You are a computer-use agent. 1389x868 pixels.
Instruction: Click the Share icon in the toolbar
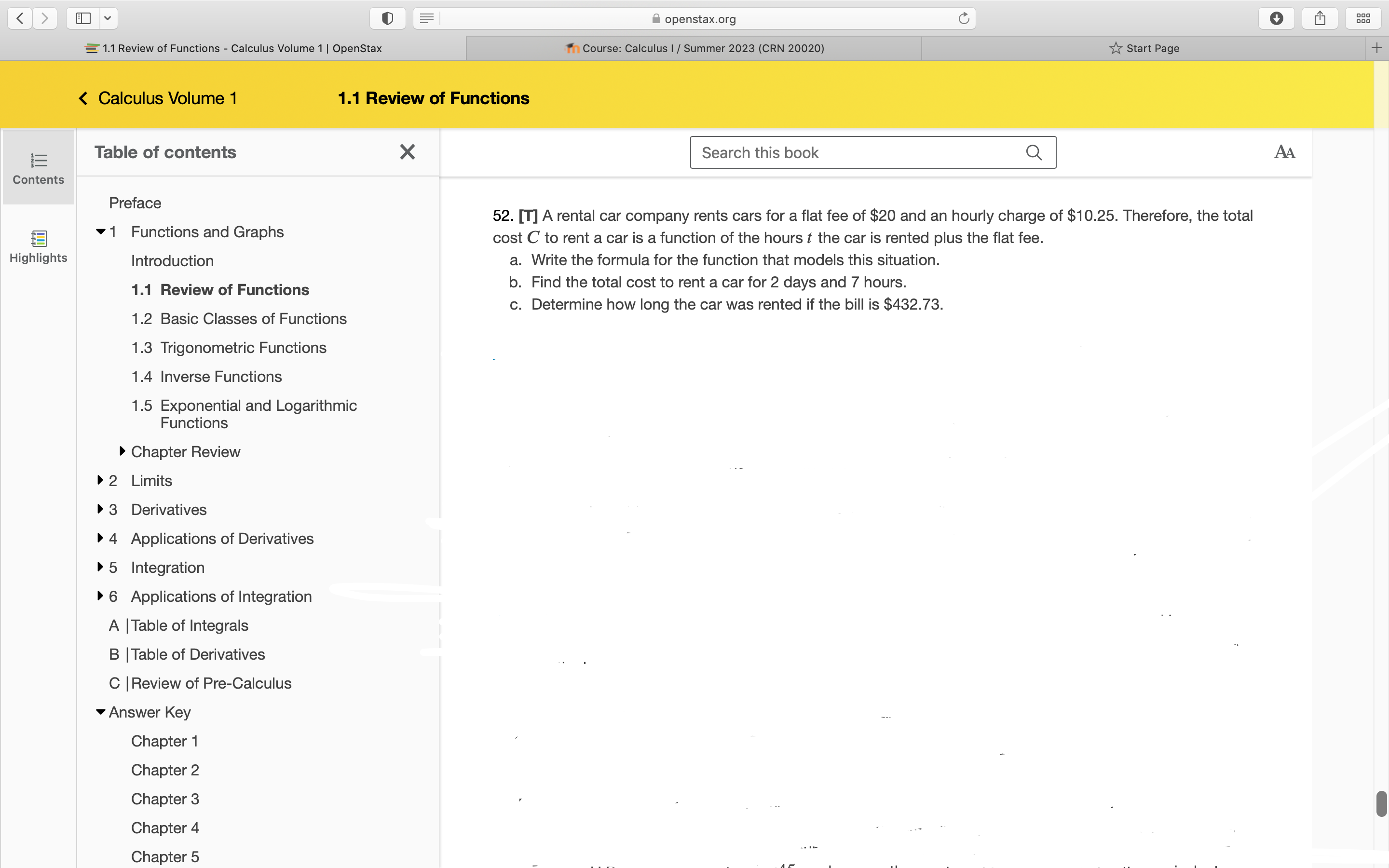[1320, 18]
